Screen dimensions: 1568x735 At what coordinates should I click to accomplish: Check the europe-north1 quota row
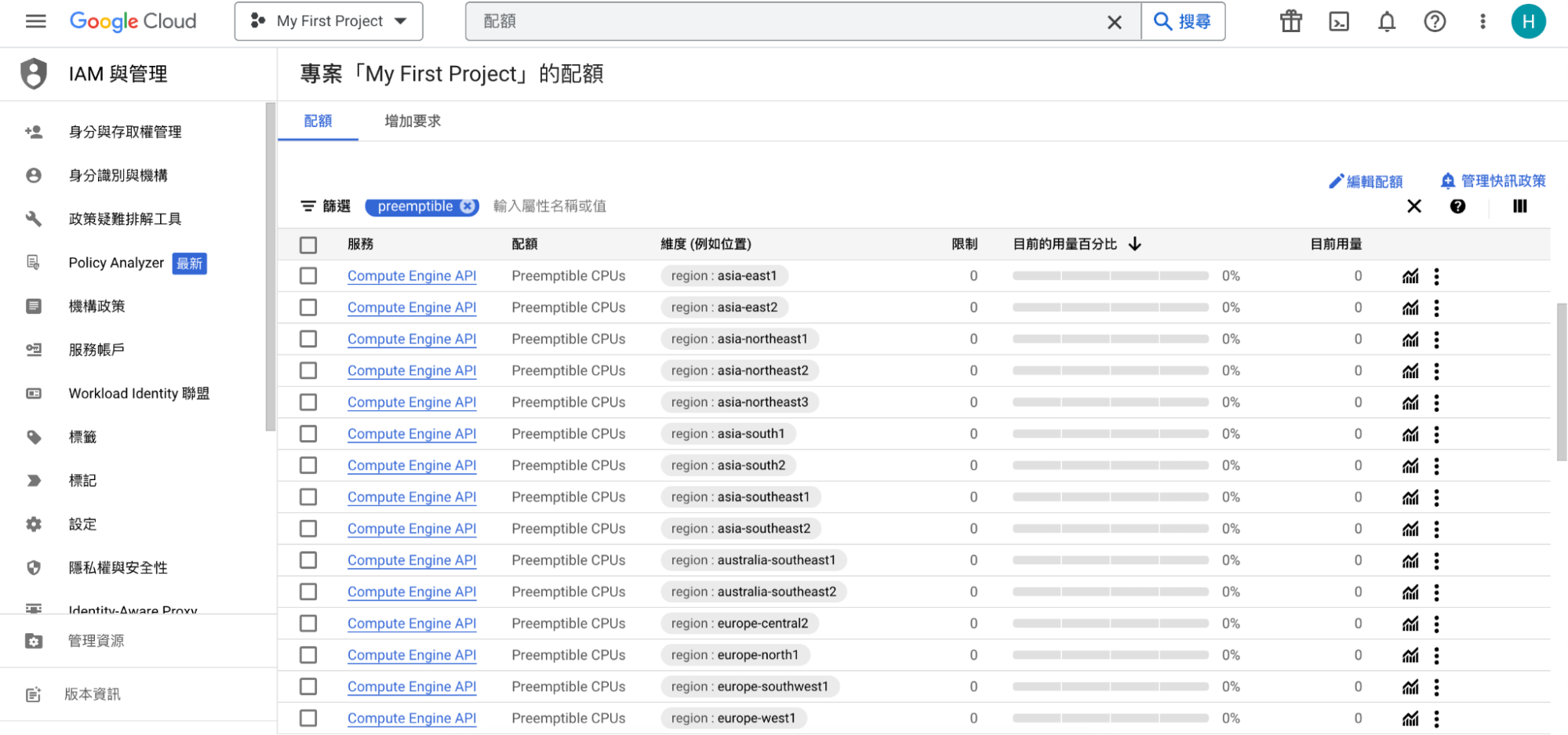coord(308,655)
